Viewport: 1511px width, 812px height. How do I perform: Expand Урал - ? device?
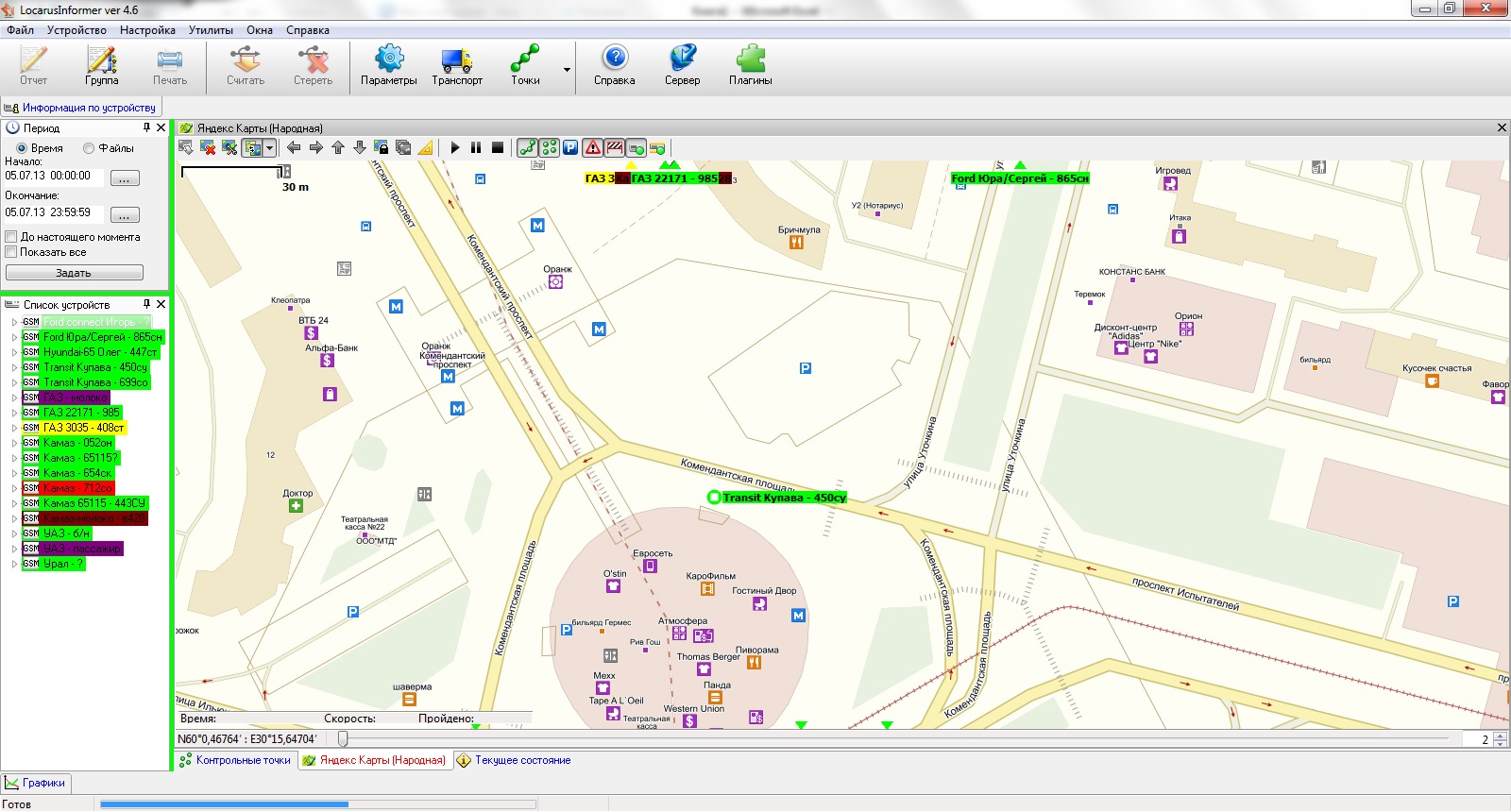[14, 564]
